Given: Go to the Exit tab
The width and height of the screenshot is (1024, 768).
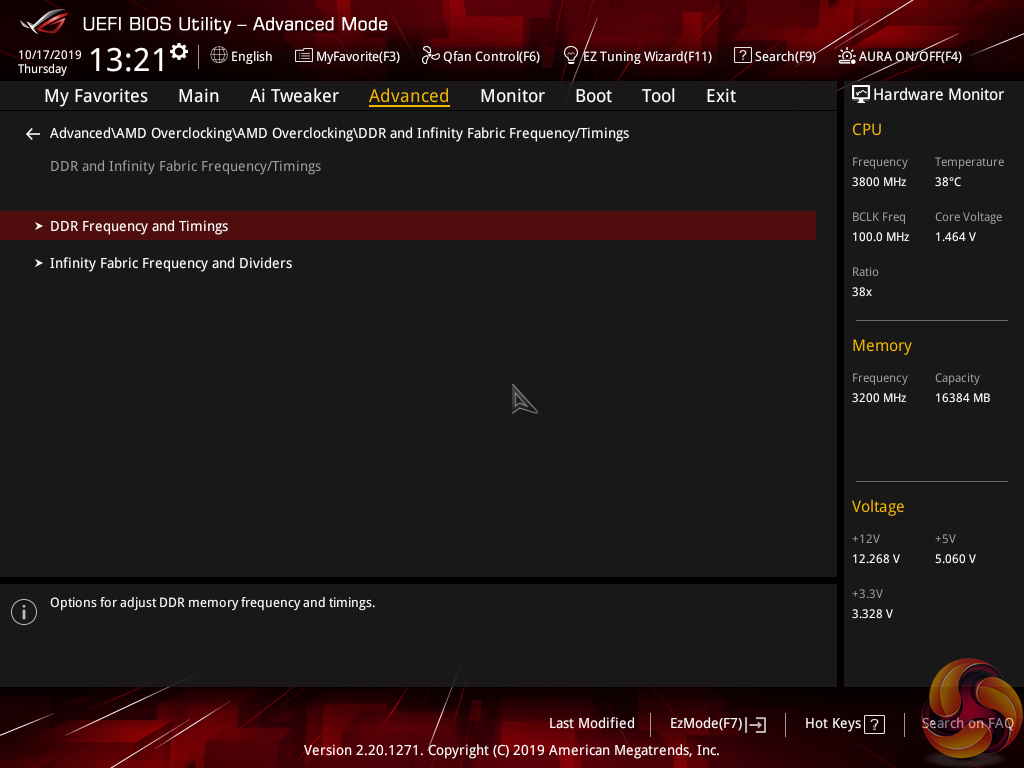Looking at the screenshot, I should click(x=721, y=96).
